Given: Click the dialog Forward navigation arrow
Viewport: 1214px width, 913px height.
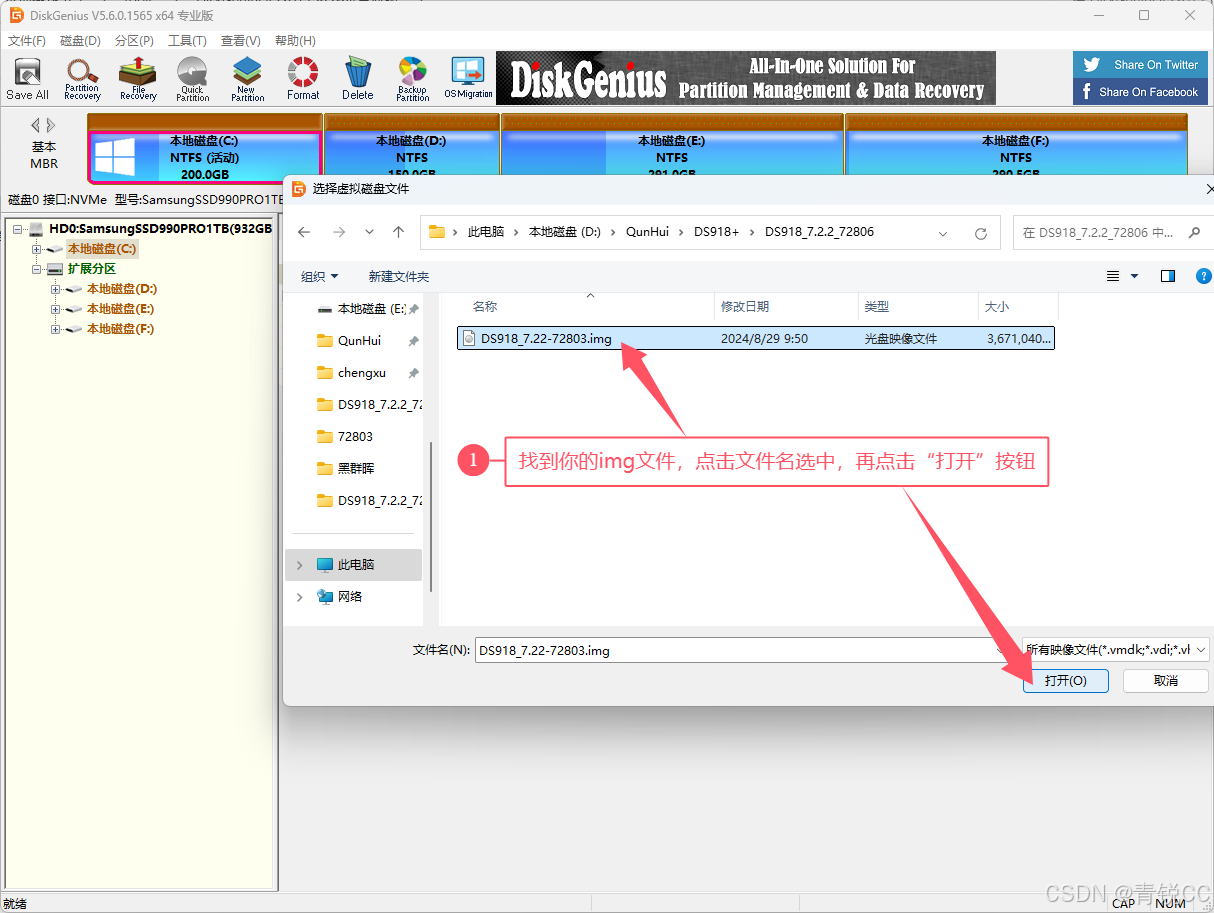Looking at the screenshot, I should coord(338,232).
